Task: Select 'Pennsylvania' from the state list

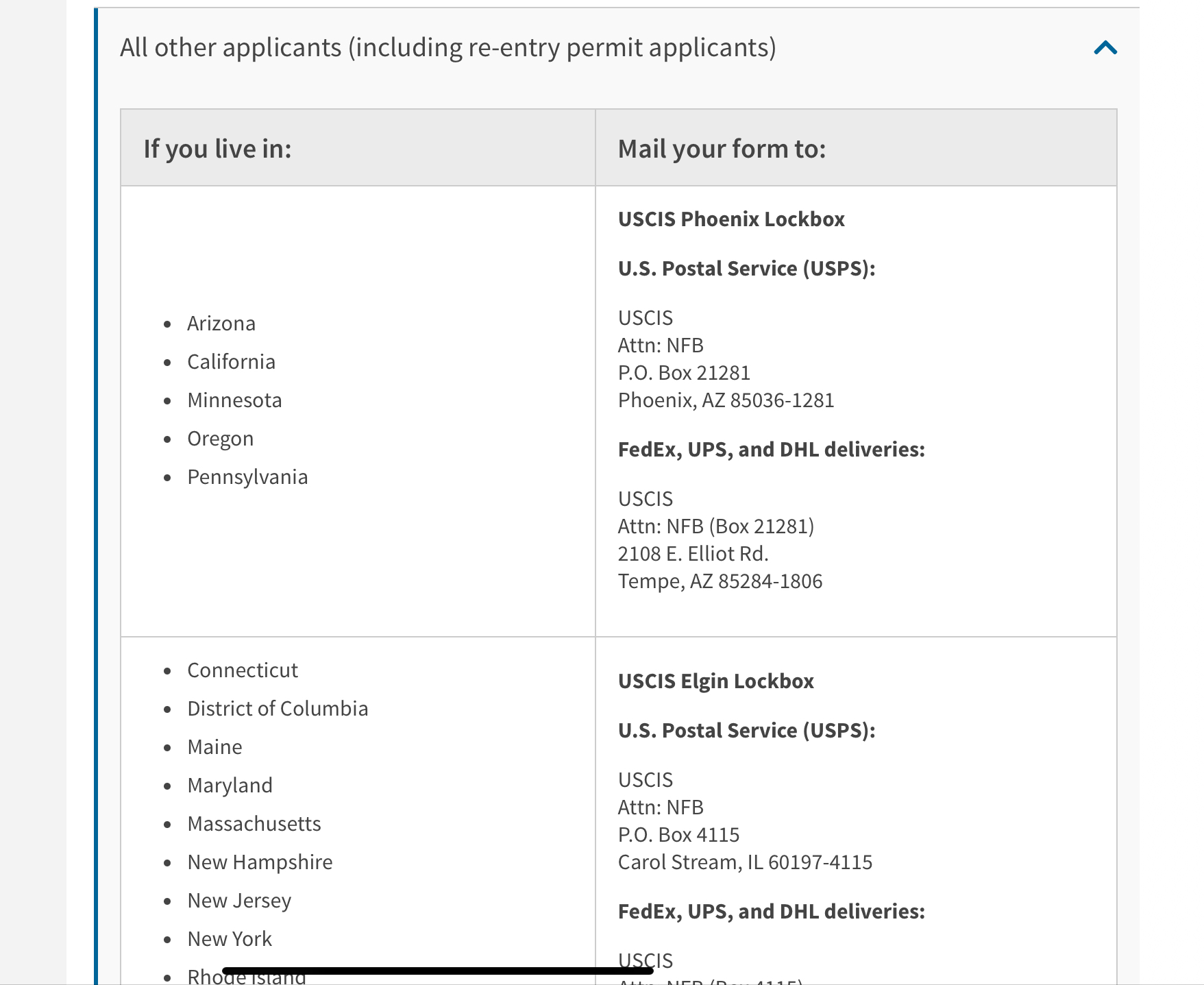Action: click(247, 476)
